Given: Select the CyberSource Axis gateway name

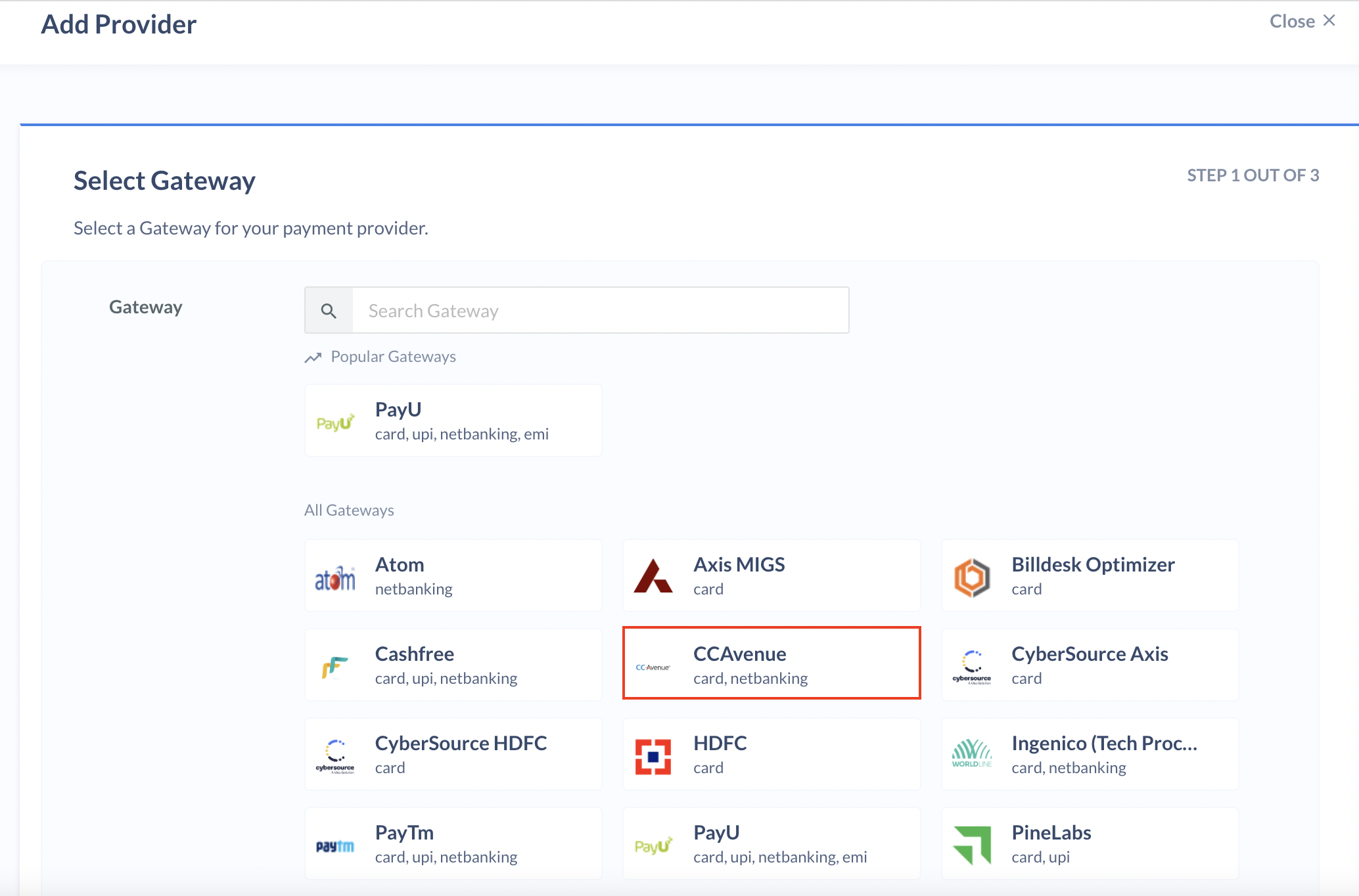Looking at the screenshot, I should point(1090,654).
